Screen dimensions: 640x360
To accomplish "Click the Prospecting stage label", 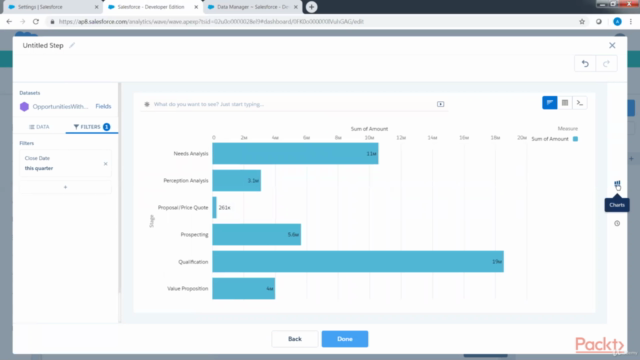I will 194,234.
